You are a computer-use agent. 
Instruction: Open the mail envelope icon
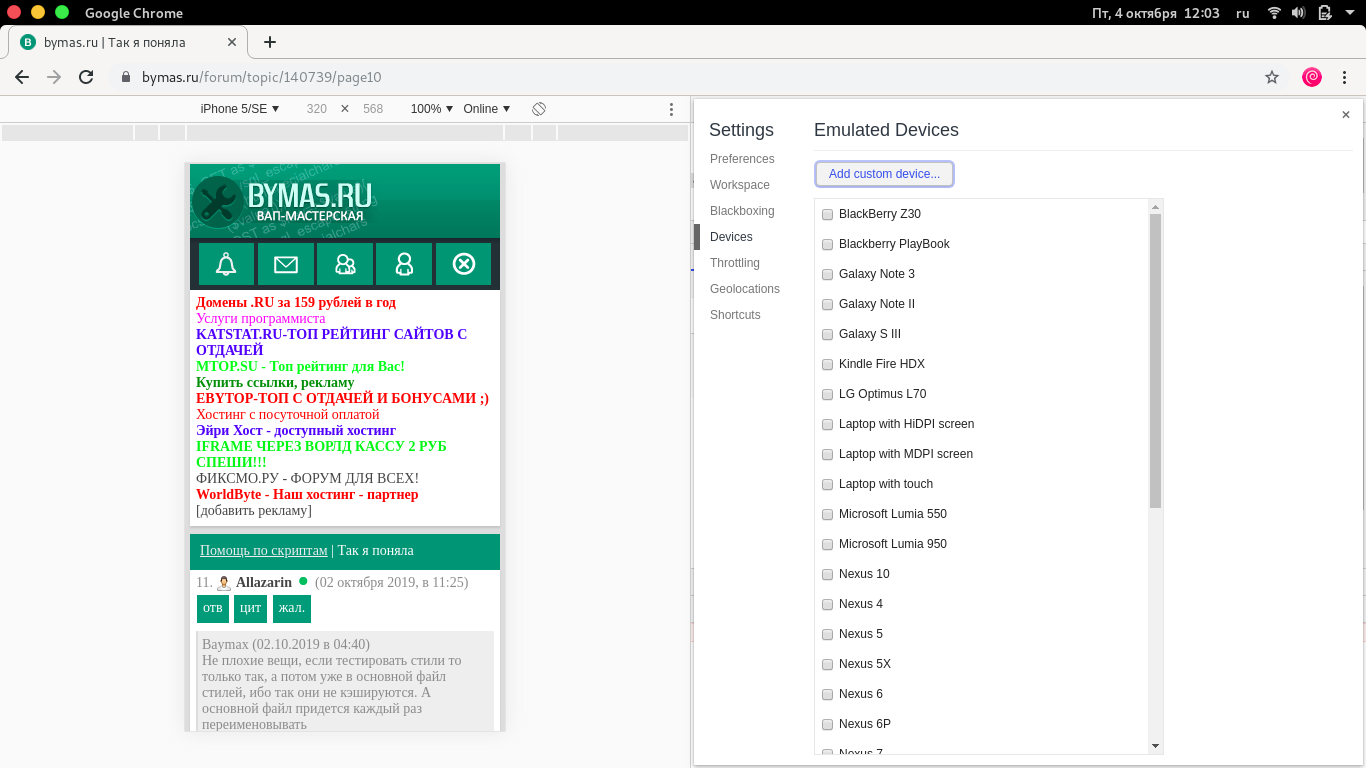tap(286, 264)
